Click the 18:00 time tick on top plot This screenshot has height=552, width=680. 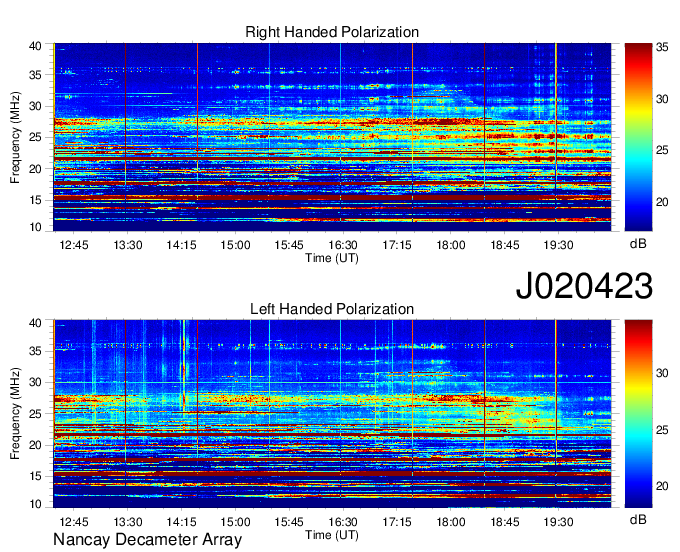[451, 245]
